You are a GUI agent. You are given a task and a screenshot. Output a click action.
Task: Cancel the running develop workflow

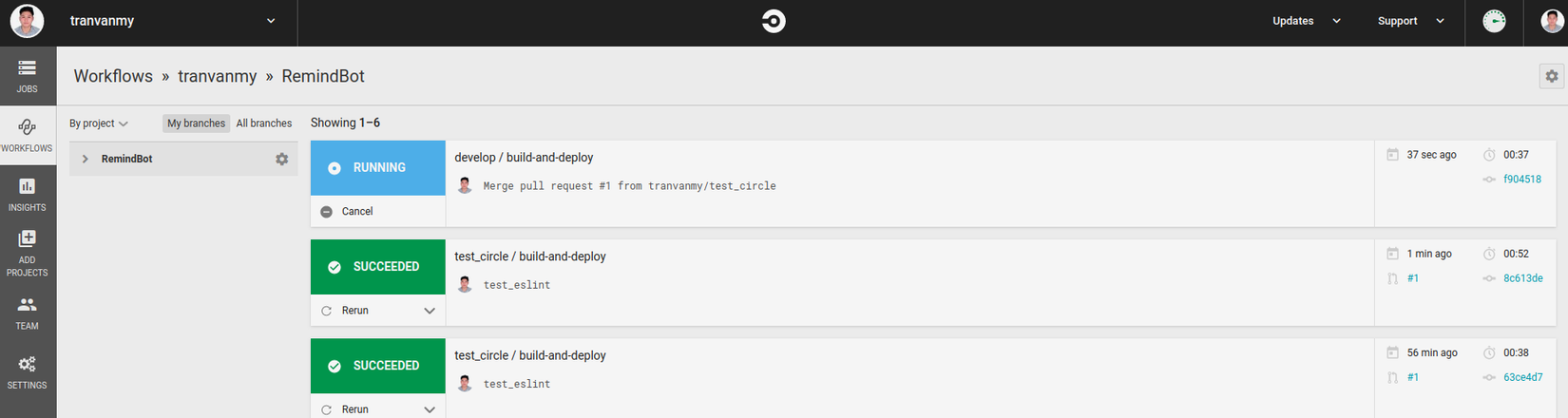tap(348, 211)
